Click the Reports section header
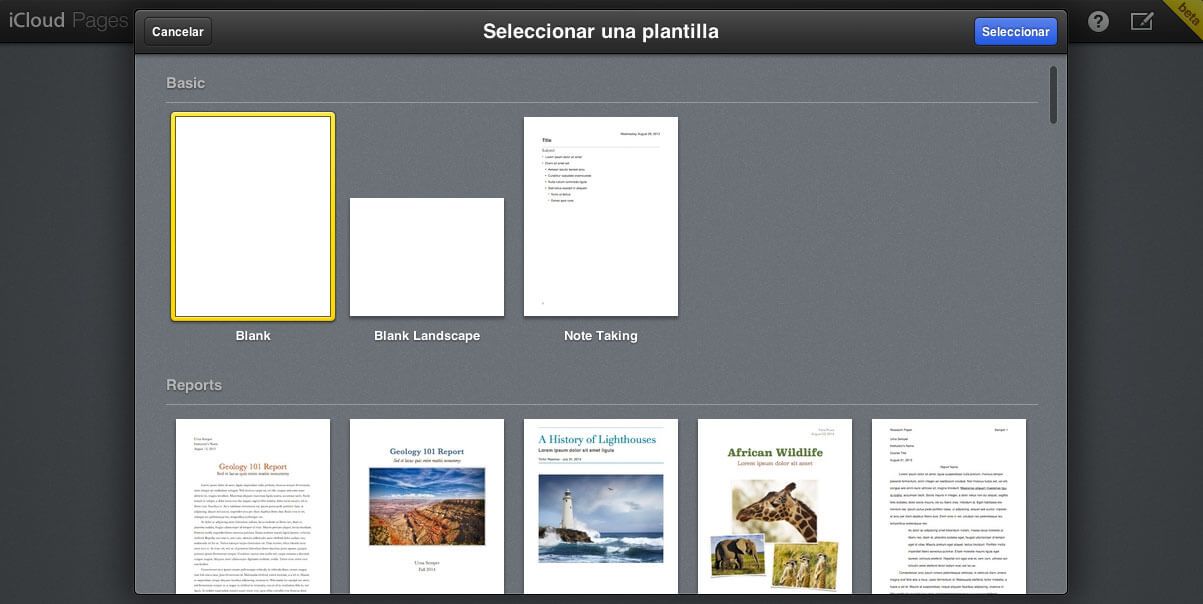Screen dimensions: 1203x604 [195, 384]
